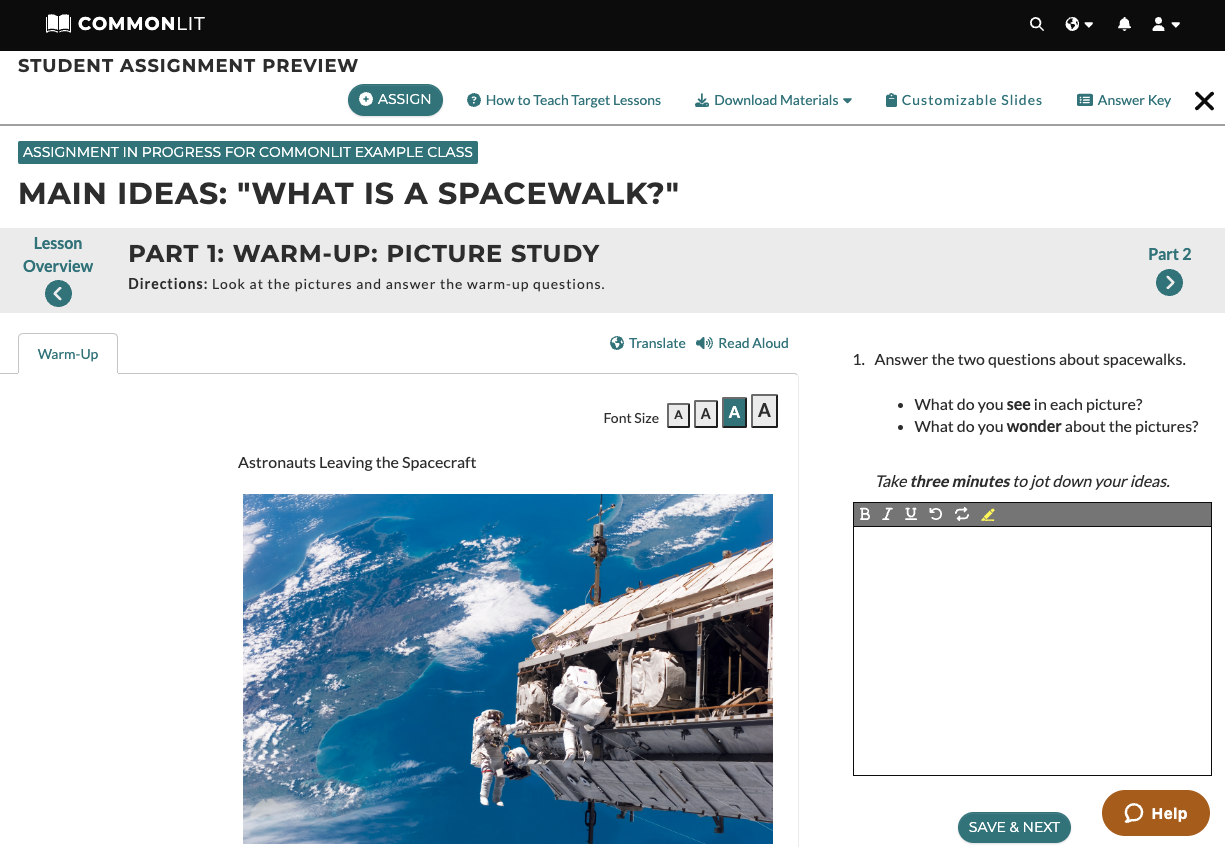Toggle bold in the answer editor
Screen dimensions: 1225x847
865,514
